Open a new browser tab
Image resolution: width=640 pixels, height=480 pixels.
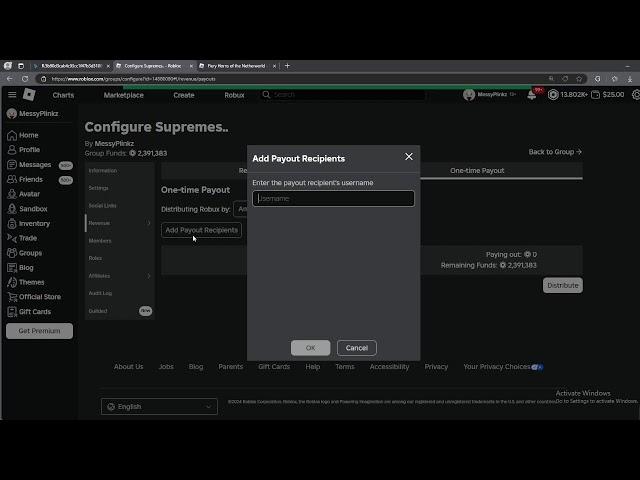[287, 65]
